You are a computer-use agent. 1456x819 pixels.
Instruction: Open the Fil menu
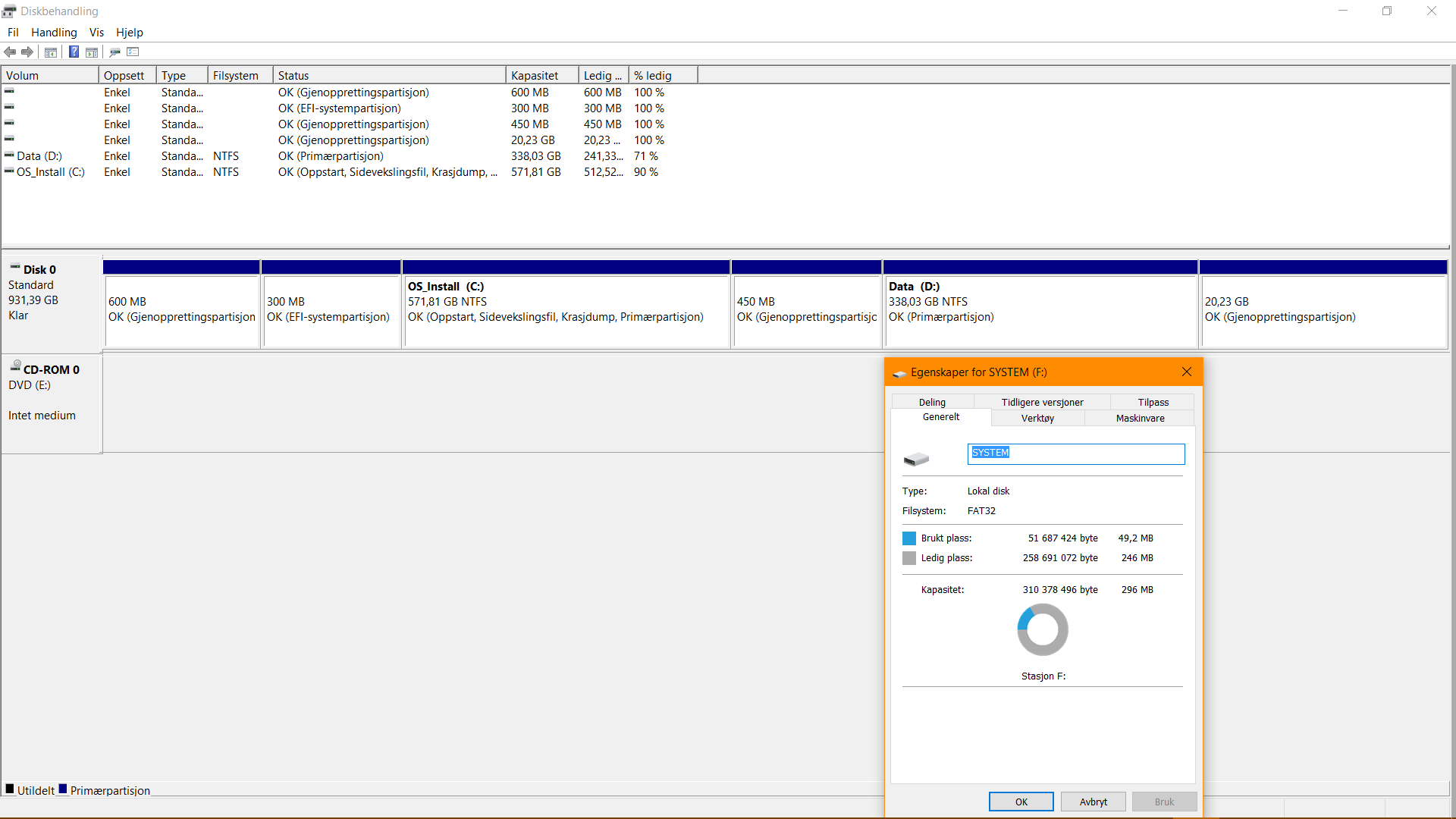[13, 33]
